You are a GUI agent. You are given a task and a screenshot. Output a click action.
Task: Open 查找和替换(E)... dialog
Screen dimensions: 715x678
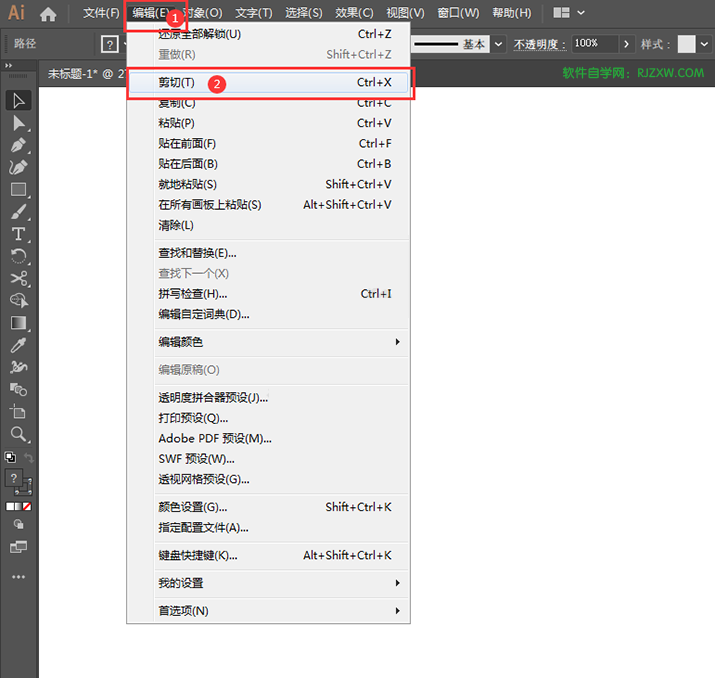(x=269, y=253)
